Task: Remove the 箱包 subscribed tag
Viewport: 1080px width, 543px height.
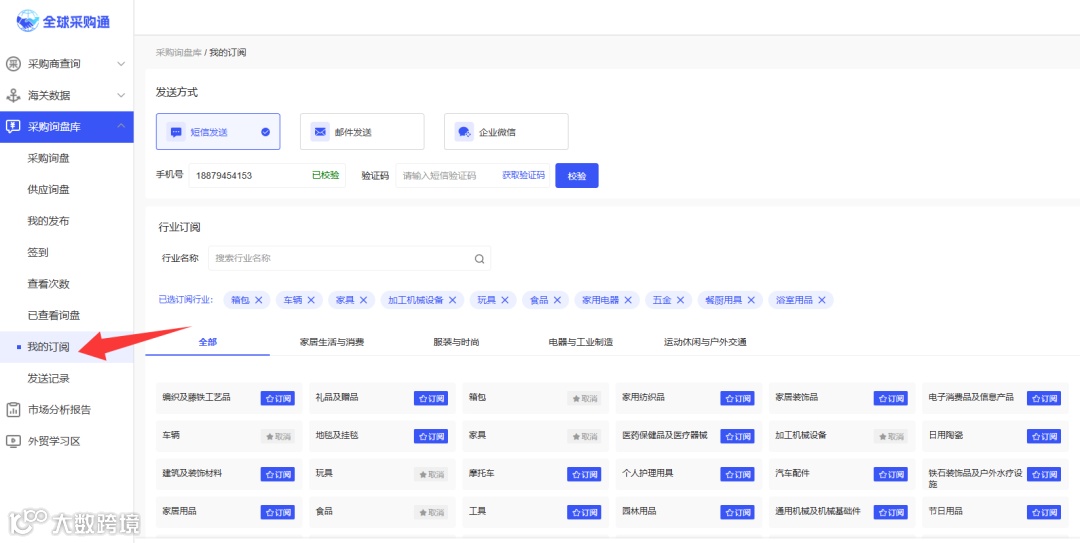Action: tap(259, 300)
